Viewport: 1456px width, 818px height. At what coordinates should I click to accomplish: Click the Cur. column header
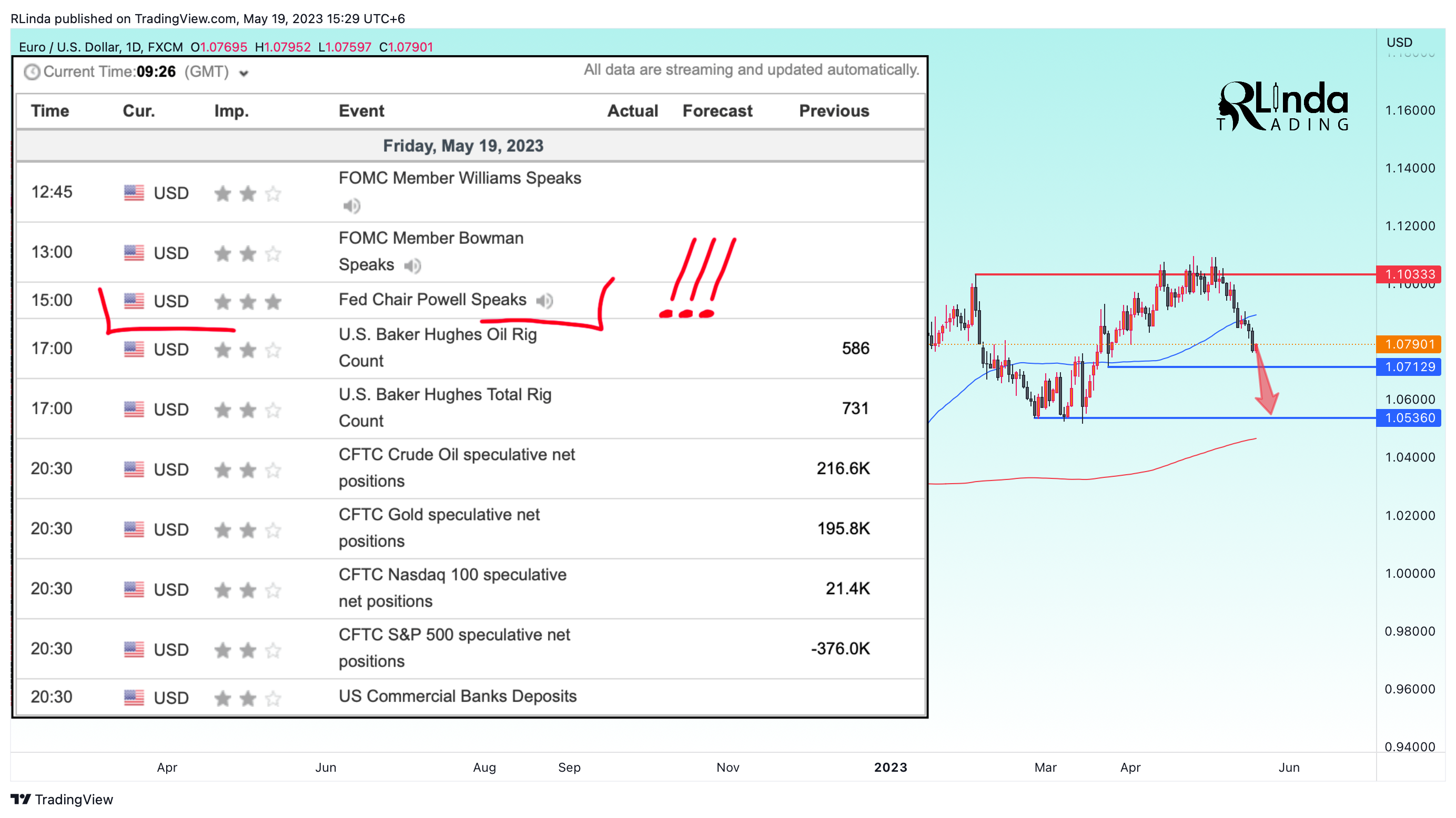138,111
